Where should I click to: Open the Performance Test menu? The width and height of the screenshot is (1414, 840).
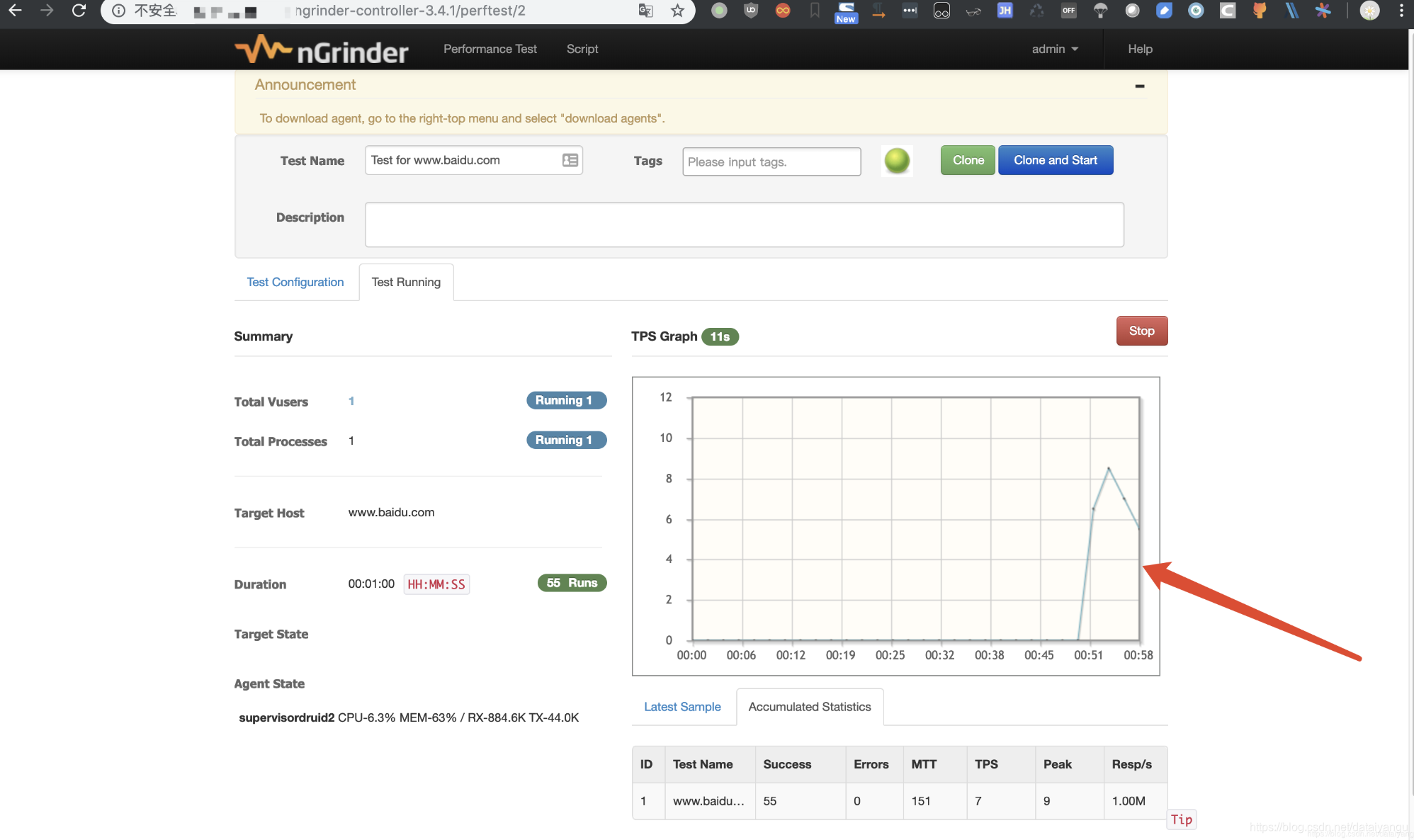tap(490, 49)
